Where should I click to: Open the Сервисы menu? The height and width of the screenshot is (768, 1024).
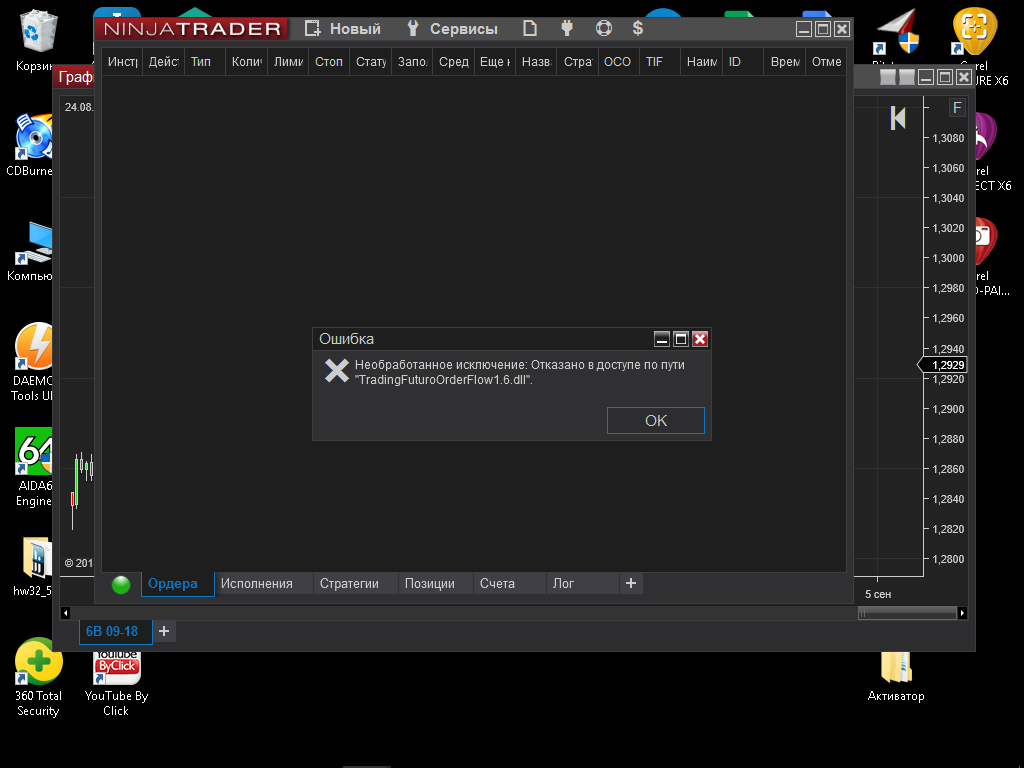click(x=452, y=29)
